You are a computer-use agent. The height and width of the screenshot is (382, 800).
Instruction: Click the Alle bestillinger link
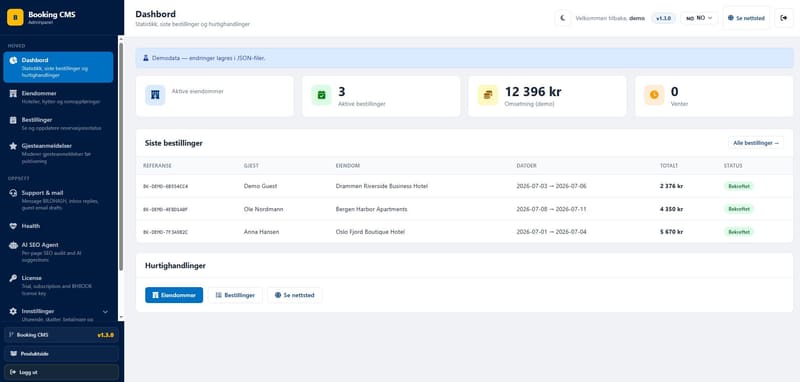756,143
